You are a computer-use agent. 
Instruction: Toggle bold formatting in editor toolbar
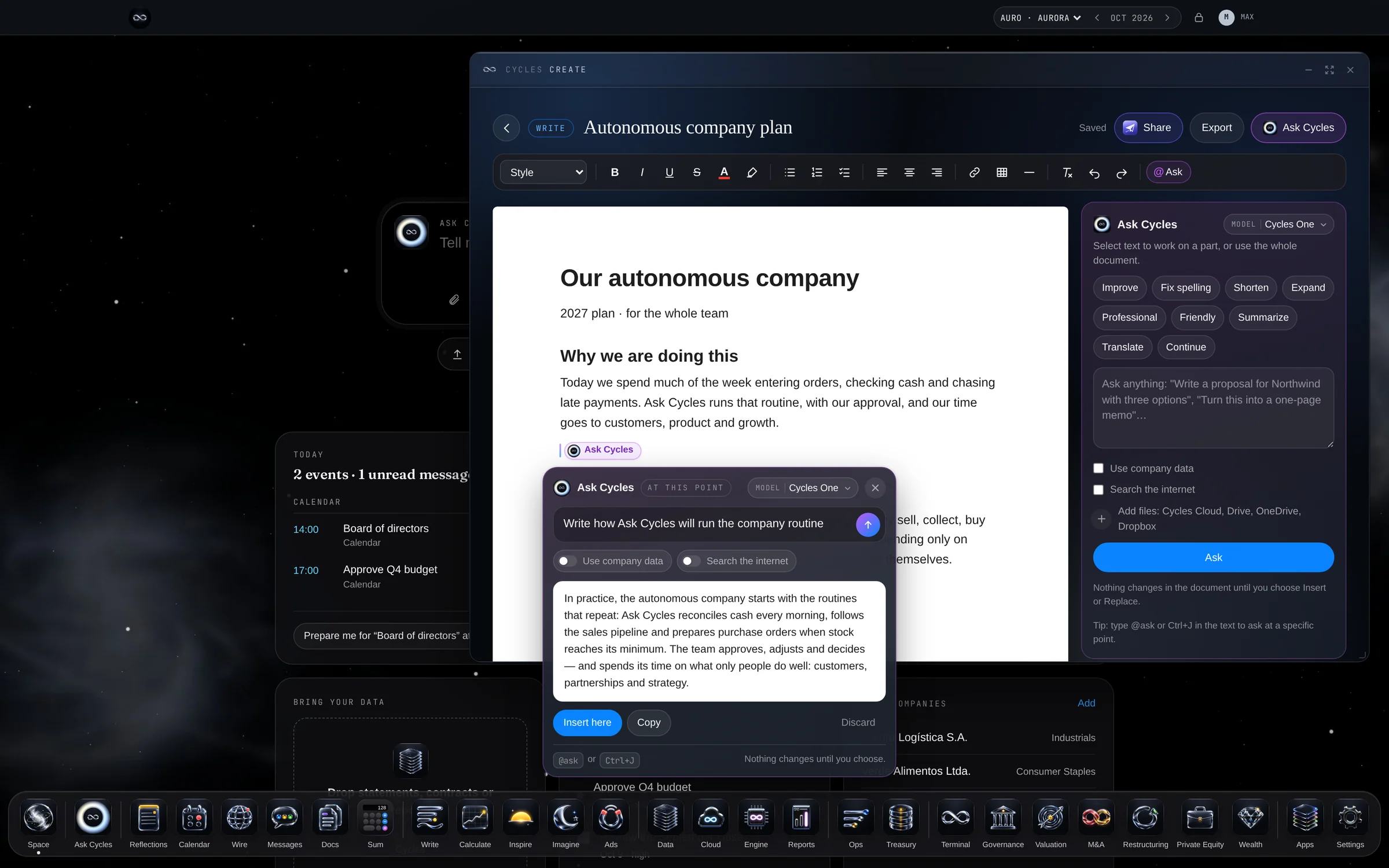[615, 172]
